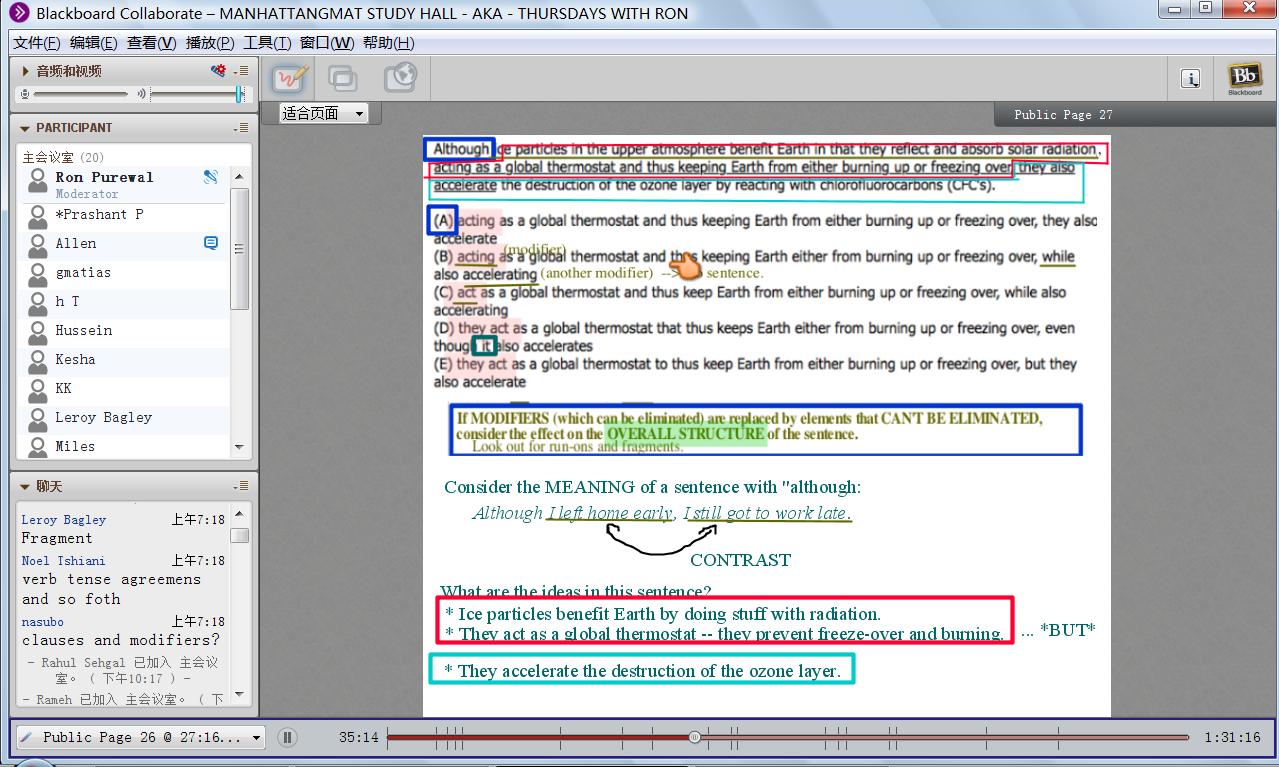Pause the recording playback

coord(287,738)
